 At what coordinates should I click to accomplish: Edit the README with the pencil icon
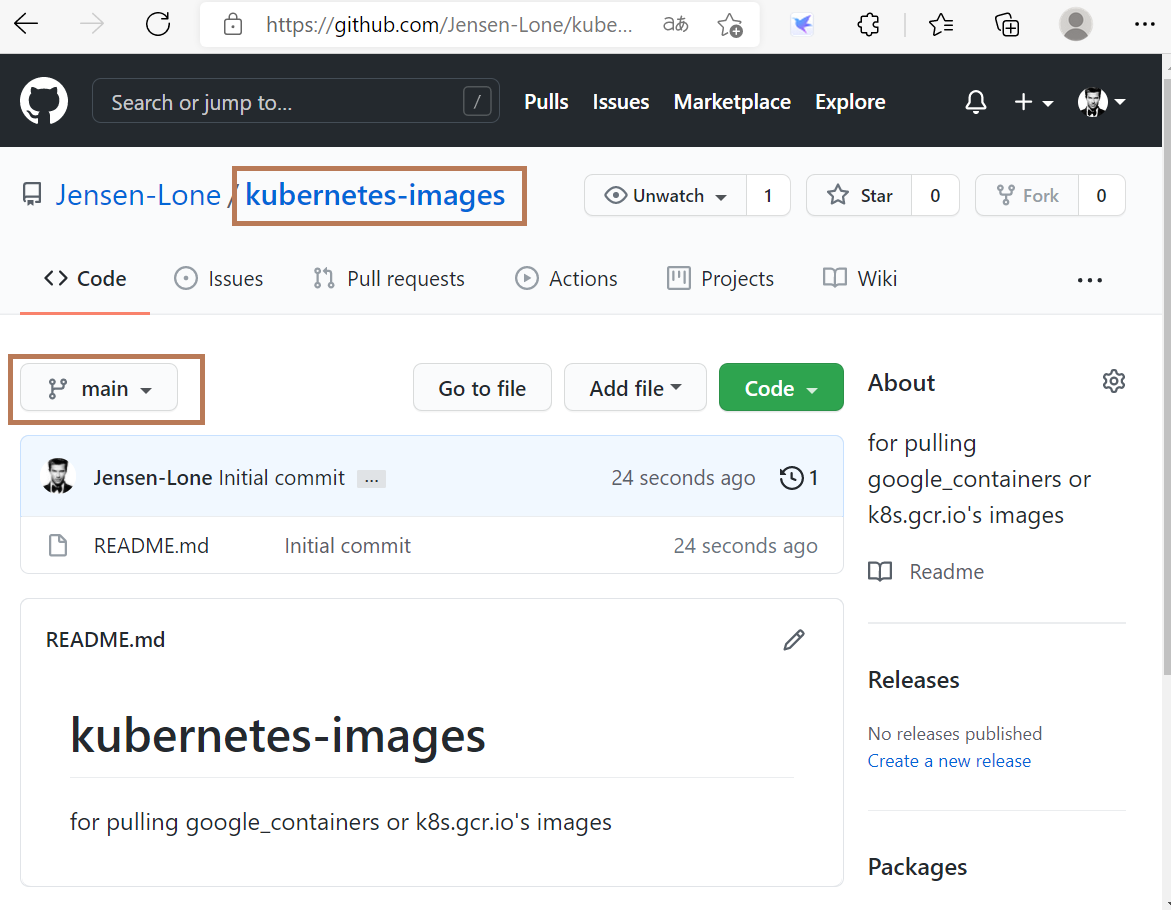coord(794,640)
